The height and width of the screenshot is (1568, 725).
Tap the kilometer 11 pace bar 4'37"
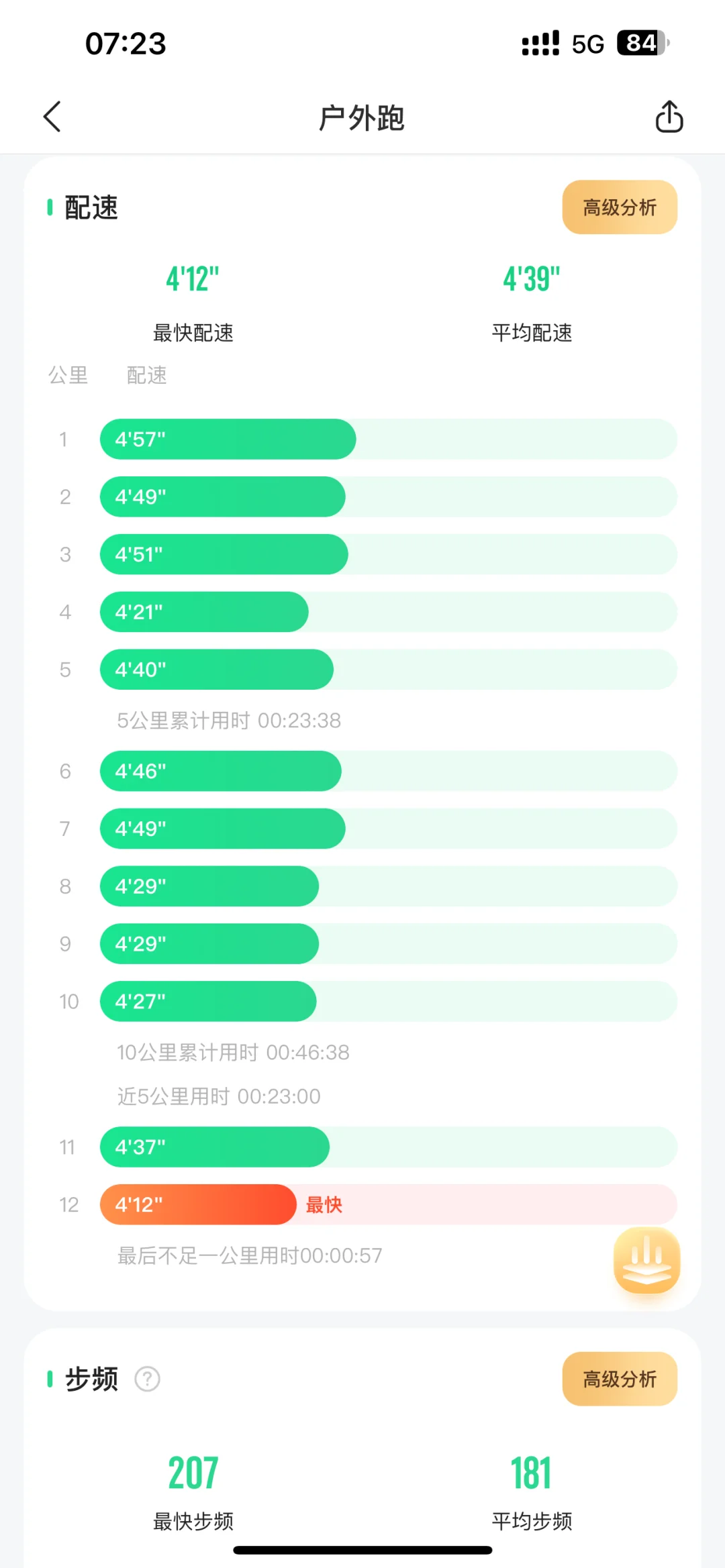tap(214, 1147)
